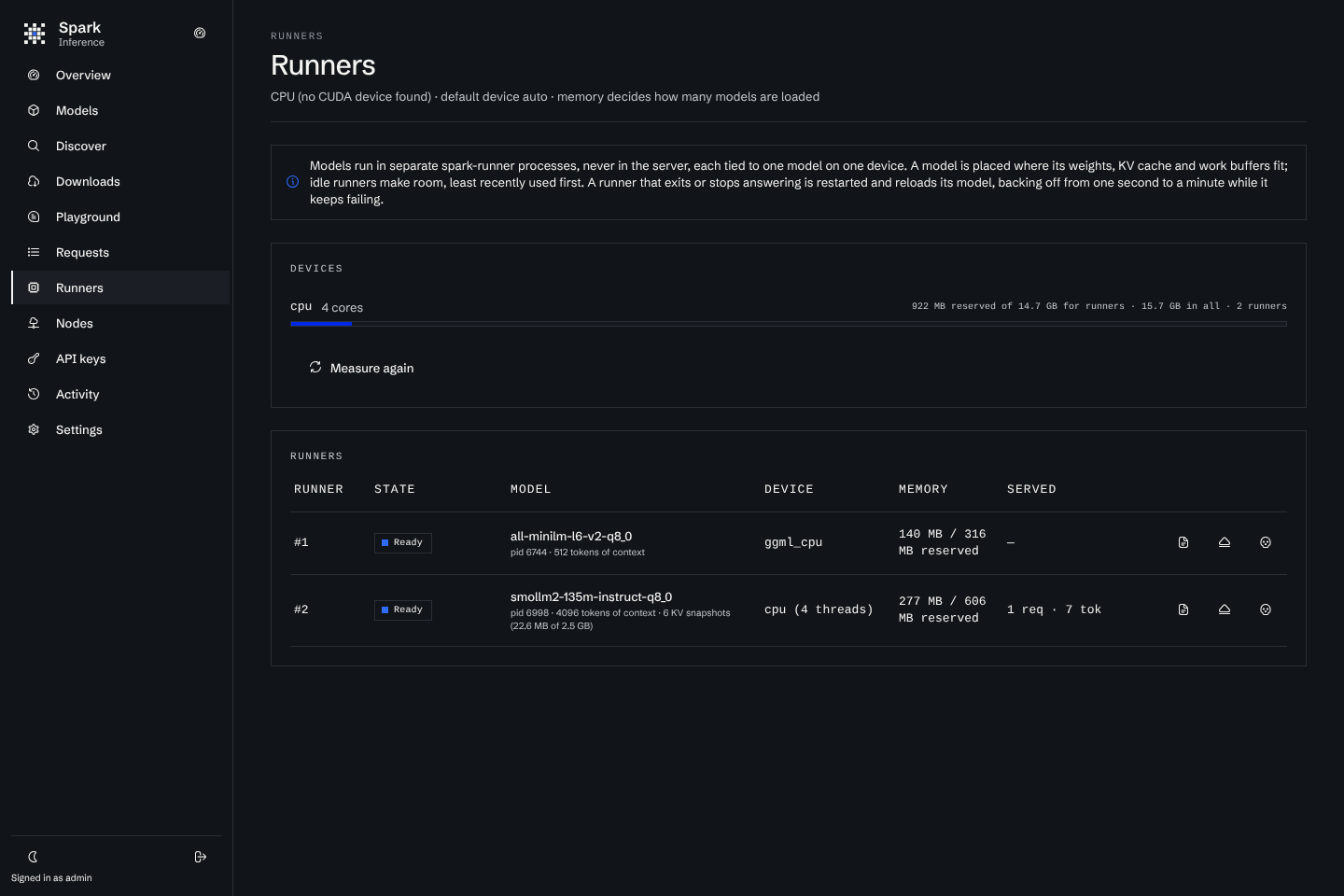
Task: Click the 4 cores label
Action: (x=343, y=307)
